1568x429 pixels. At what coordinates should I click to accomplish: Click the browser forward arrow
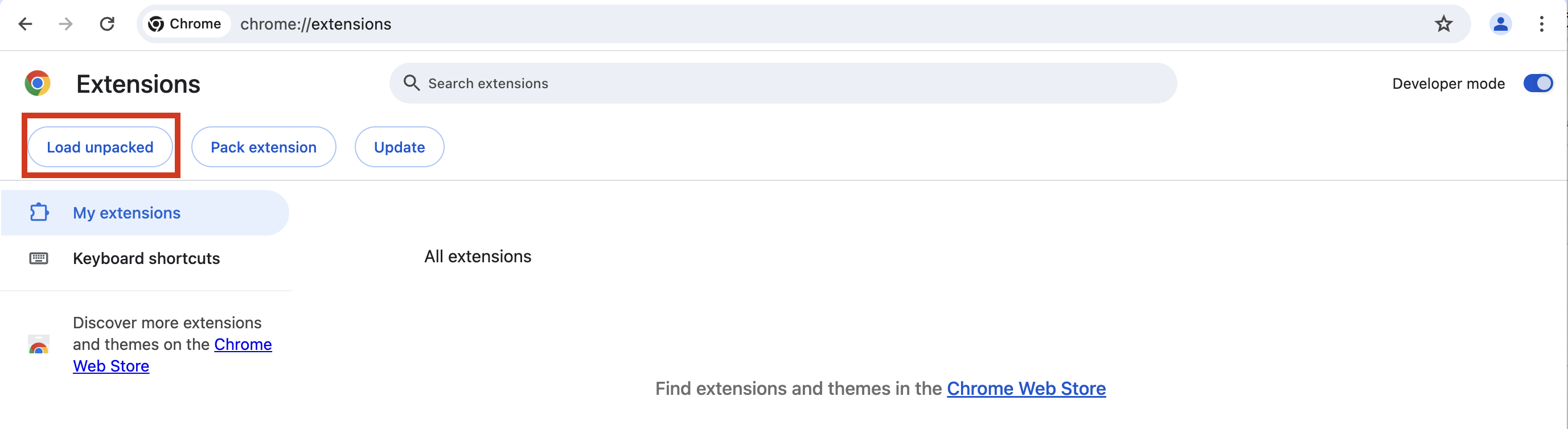click(x=65, y=24)
